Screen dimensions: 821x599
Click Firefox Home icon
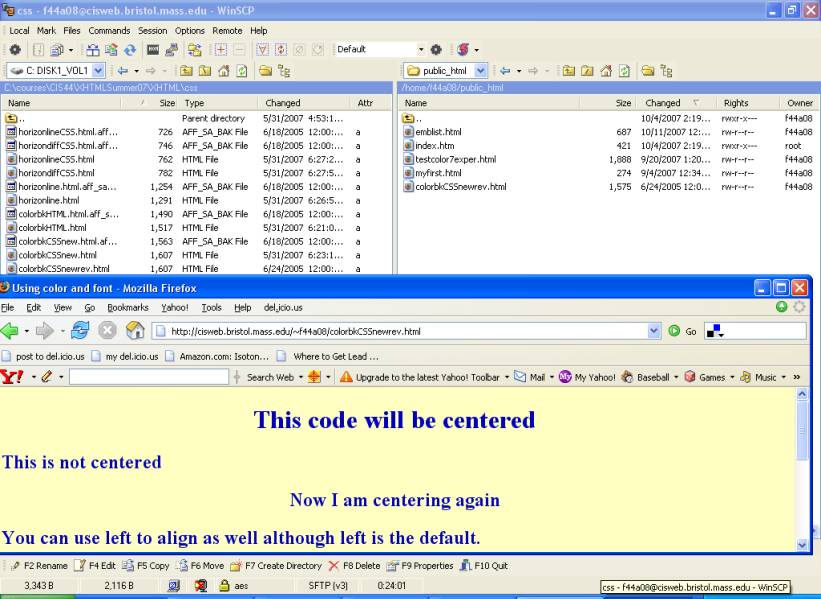pyautogui.click(x=135, y=331)
